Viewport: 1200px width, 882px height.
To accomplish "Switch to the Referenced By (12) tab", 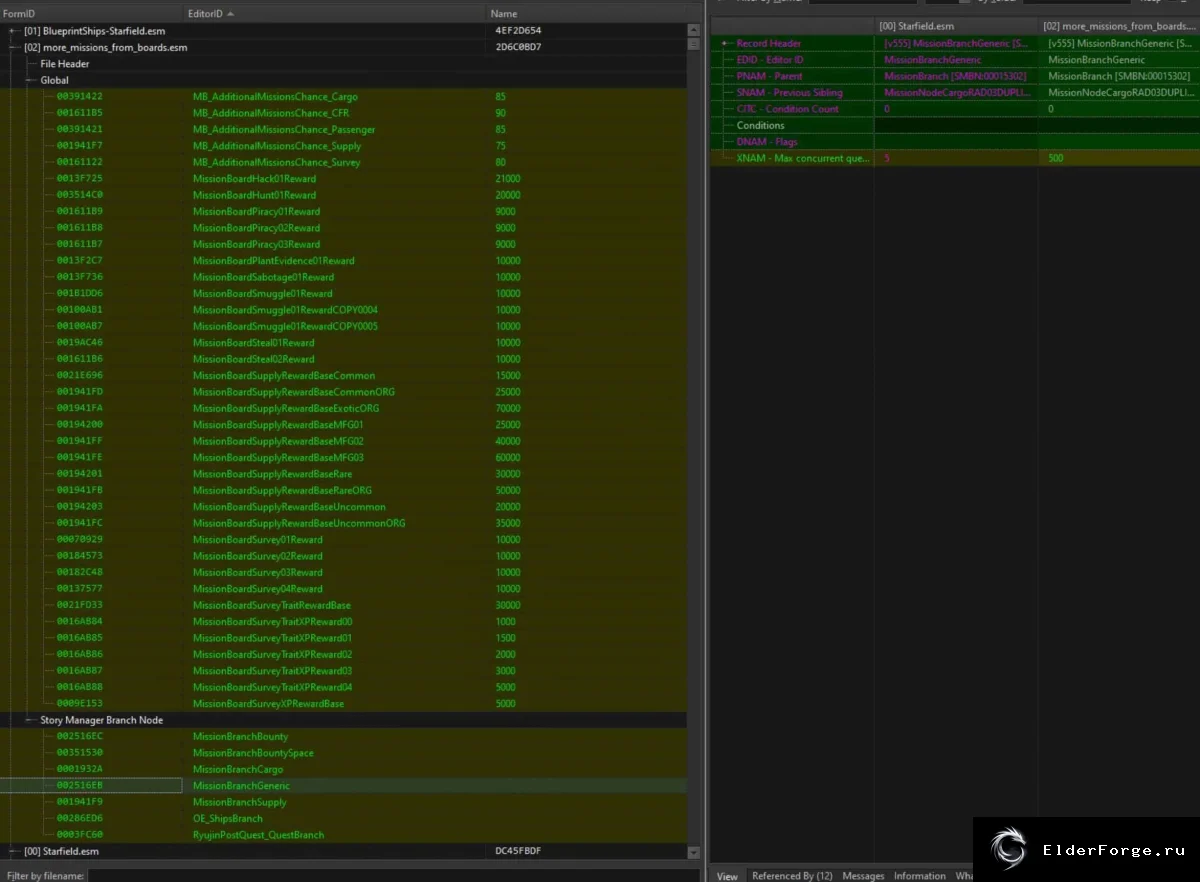I will coord(792,876).
